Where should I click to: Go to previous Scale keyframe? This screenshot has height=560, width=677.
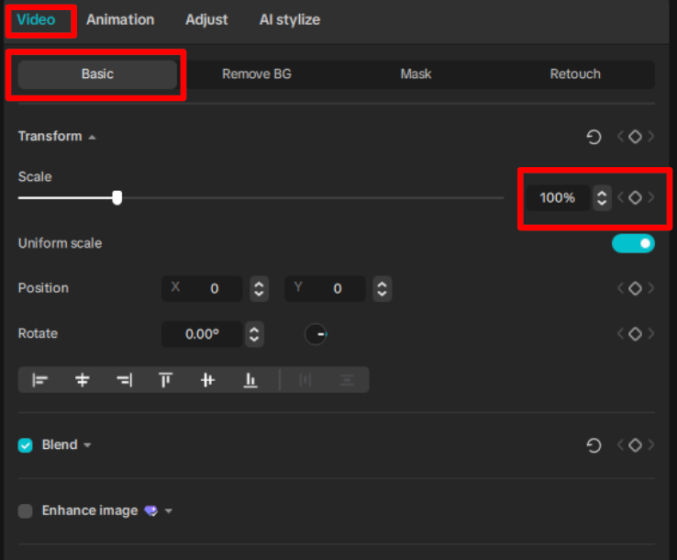pos(620,198)
